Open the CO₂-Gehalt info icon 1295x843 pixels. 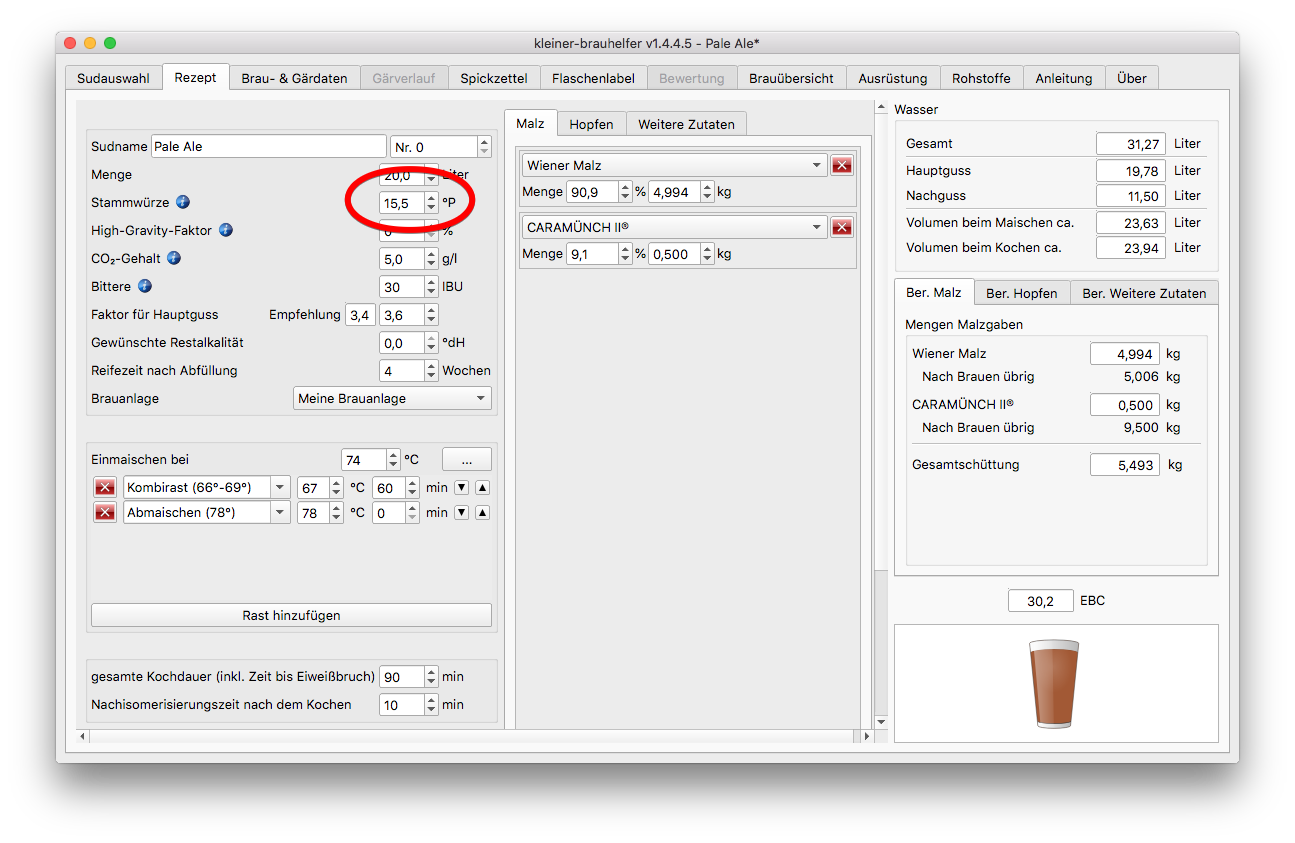[x=174, y=258]
